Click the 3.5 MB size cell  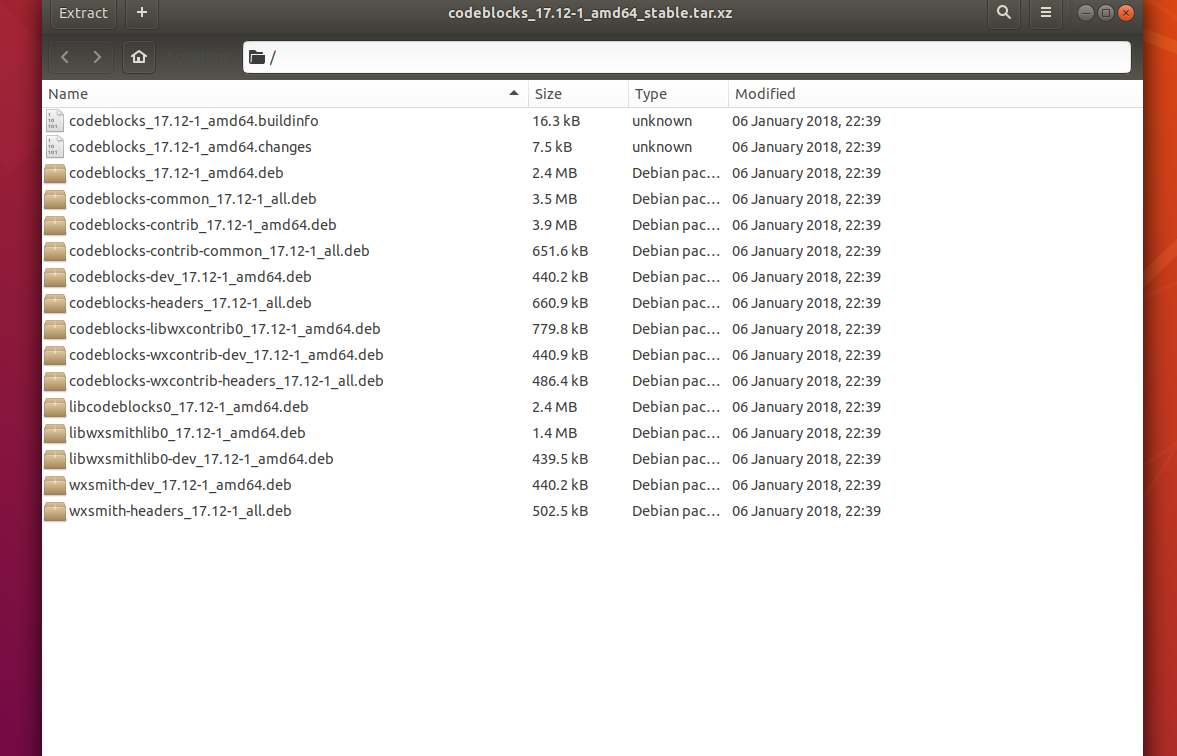[x=555, y=199]
